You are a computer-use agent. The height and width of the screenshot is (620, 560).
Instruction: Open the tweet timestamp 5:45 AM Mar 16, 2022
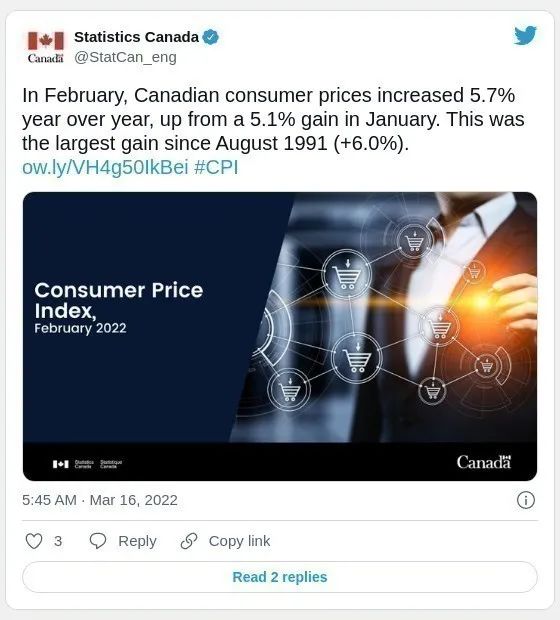[100, 500]
